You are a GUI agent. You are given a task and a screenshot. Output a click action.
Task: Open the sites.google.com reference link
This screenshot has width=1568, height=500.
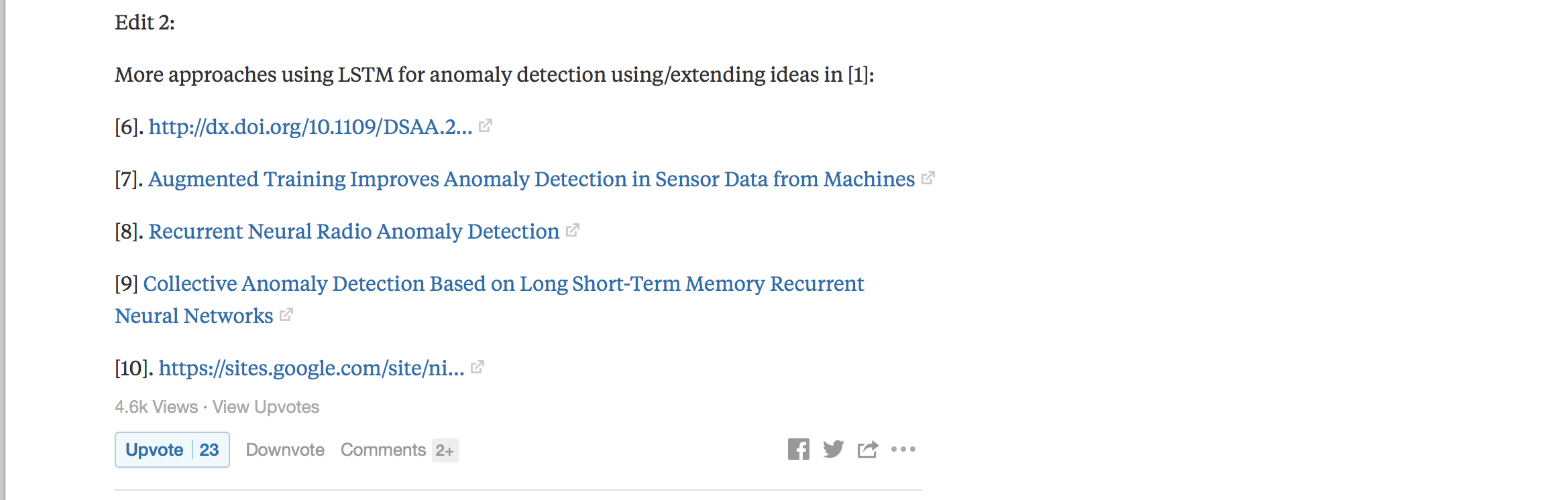click(x=312, y=368)
